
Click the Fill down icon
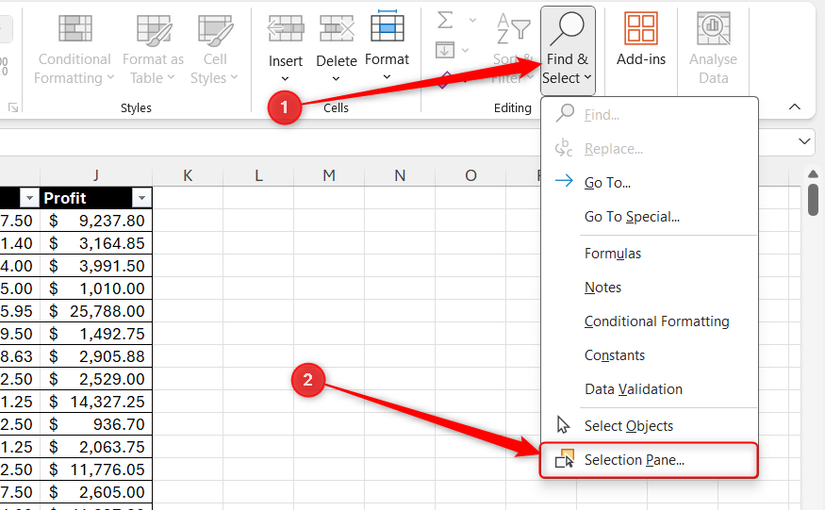[445, 51]
